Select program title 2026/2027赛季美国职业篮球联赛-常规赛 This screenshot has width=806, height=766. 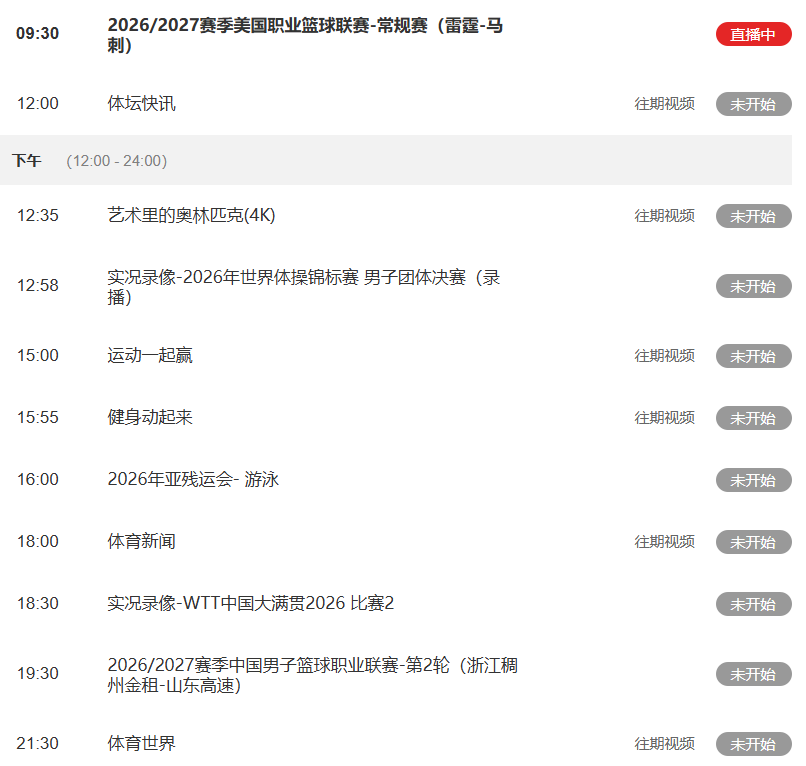305,35
